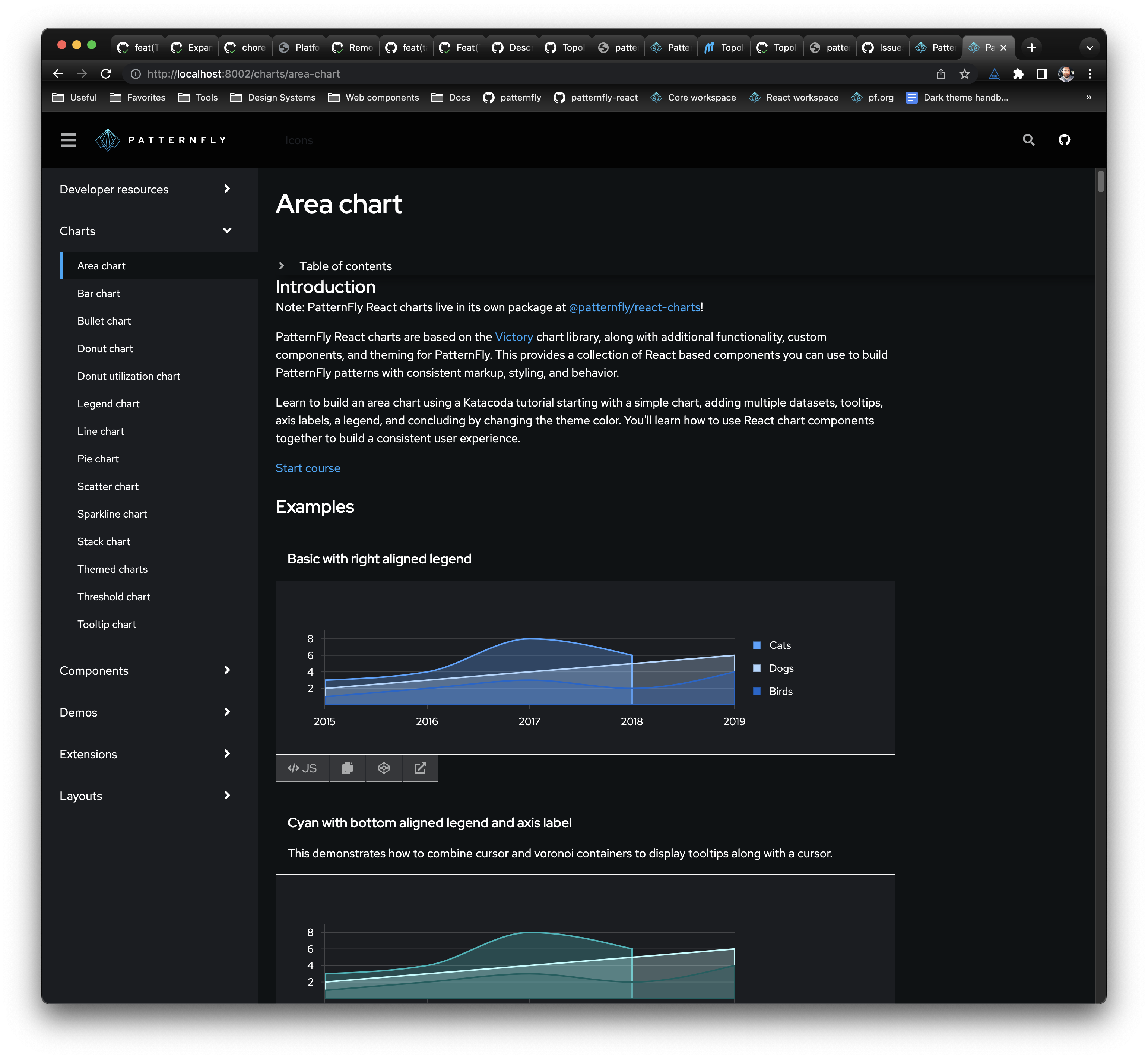Bookmark this page with star icon
This screenshot has height=1059, width=1148.
[x=965, y=74]
